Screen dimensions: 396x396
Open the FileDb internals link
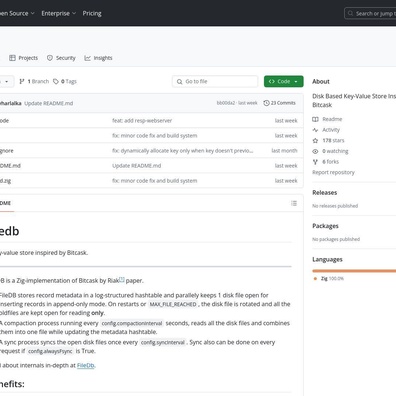click(x=85, y=365)
